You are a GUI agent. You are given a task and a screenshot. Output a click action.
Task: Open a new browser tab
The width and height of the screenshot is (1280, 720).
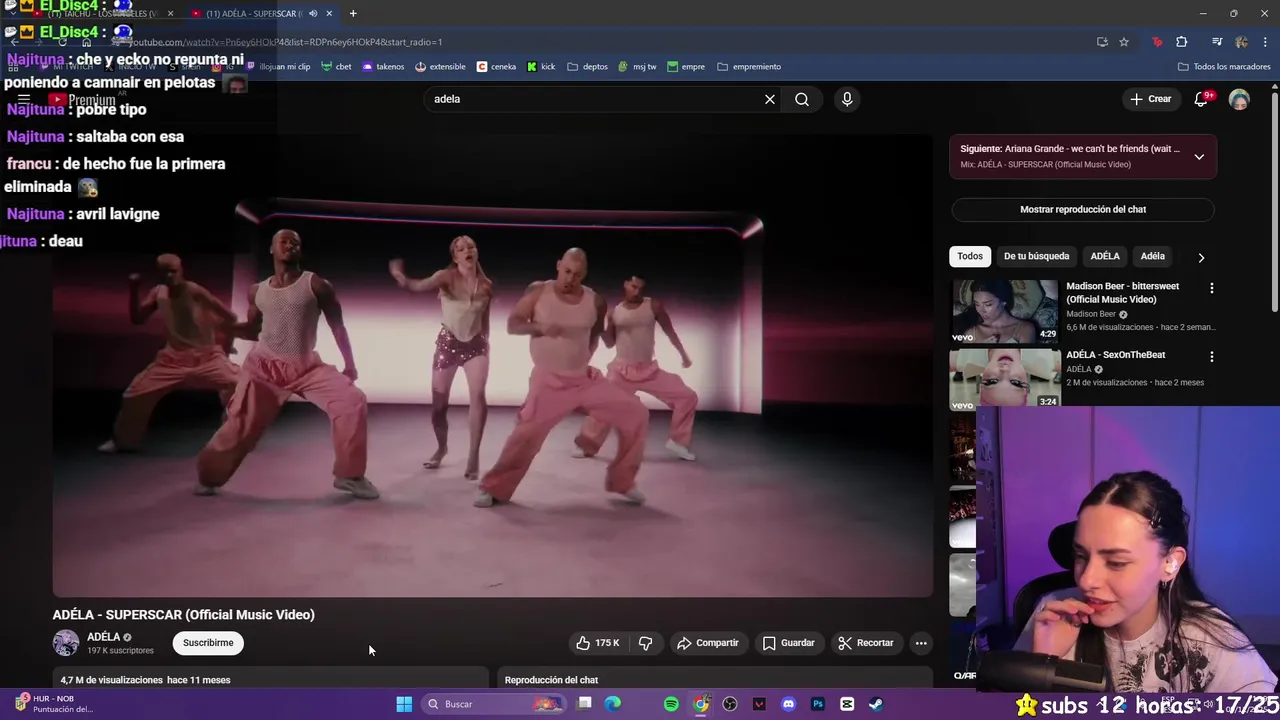(353, 13)
